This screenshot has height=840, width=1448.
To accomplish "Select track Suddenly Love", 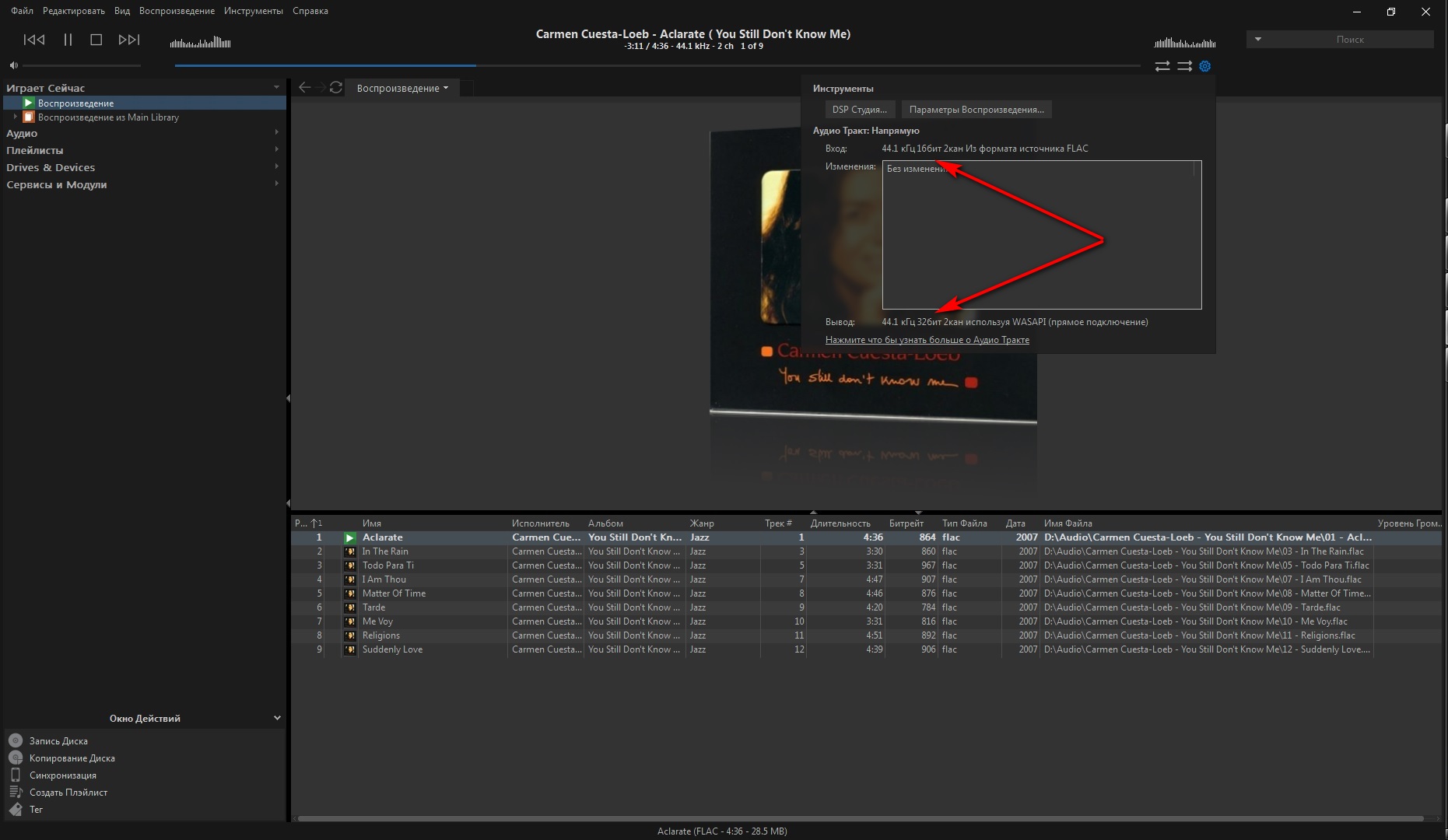I will pyautogui.click(x=867, y=649).
